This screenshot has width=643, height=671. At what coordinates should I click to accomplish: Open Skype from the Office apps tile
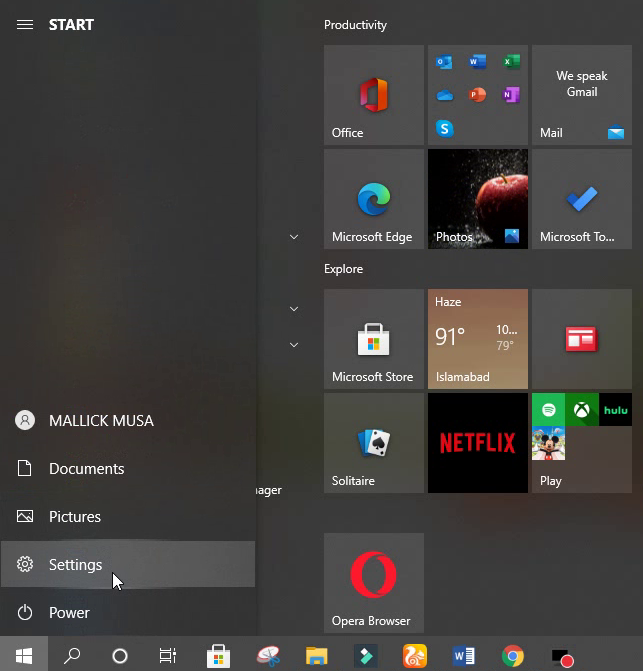click(444, 128)
